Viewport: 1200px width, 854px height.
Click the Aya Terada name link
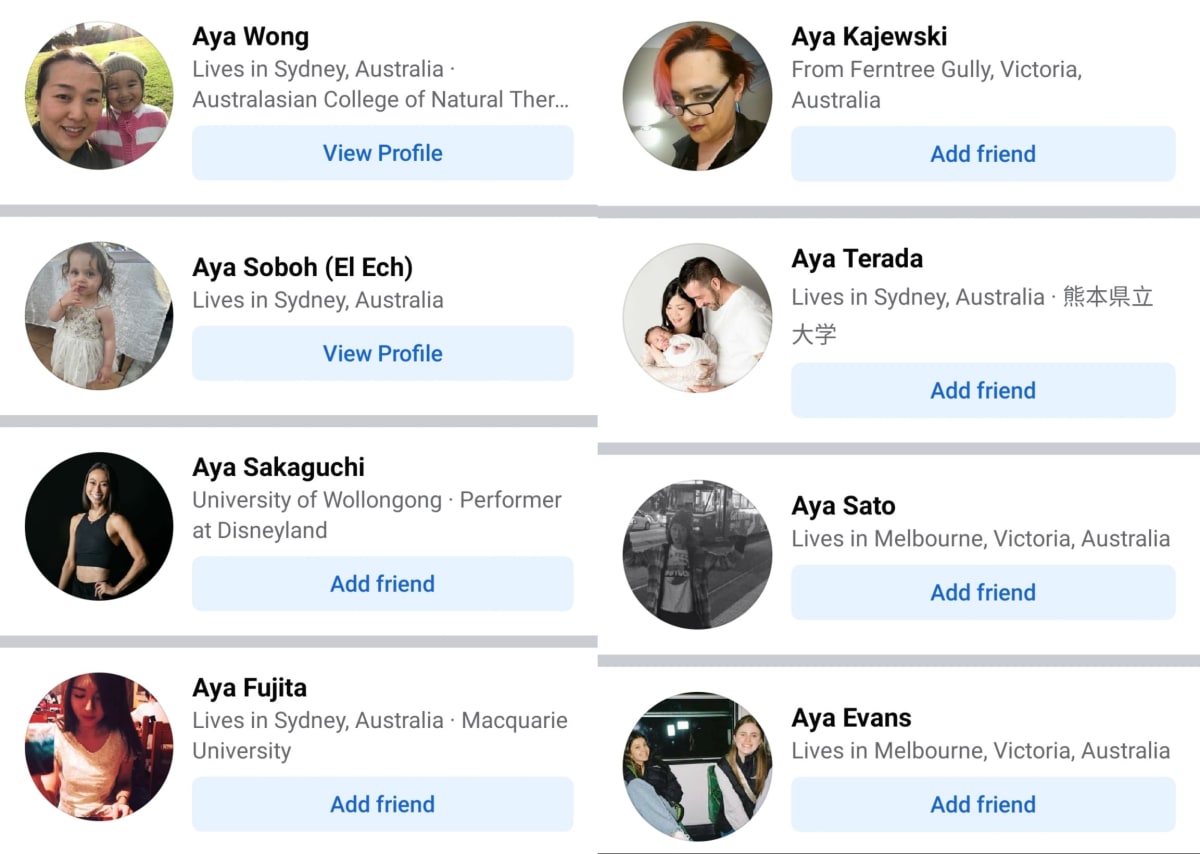coord(857,259)
